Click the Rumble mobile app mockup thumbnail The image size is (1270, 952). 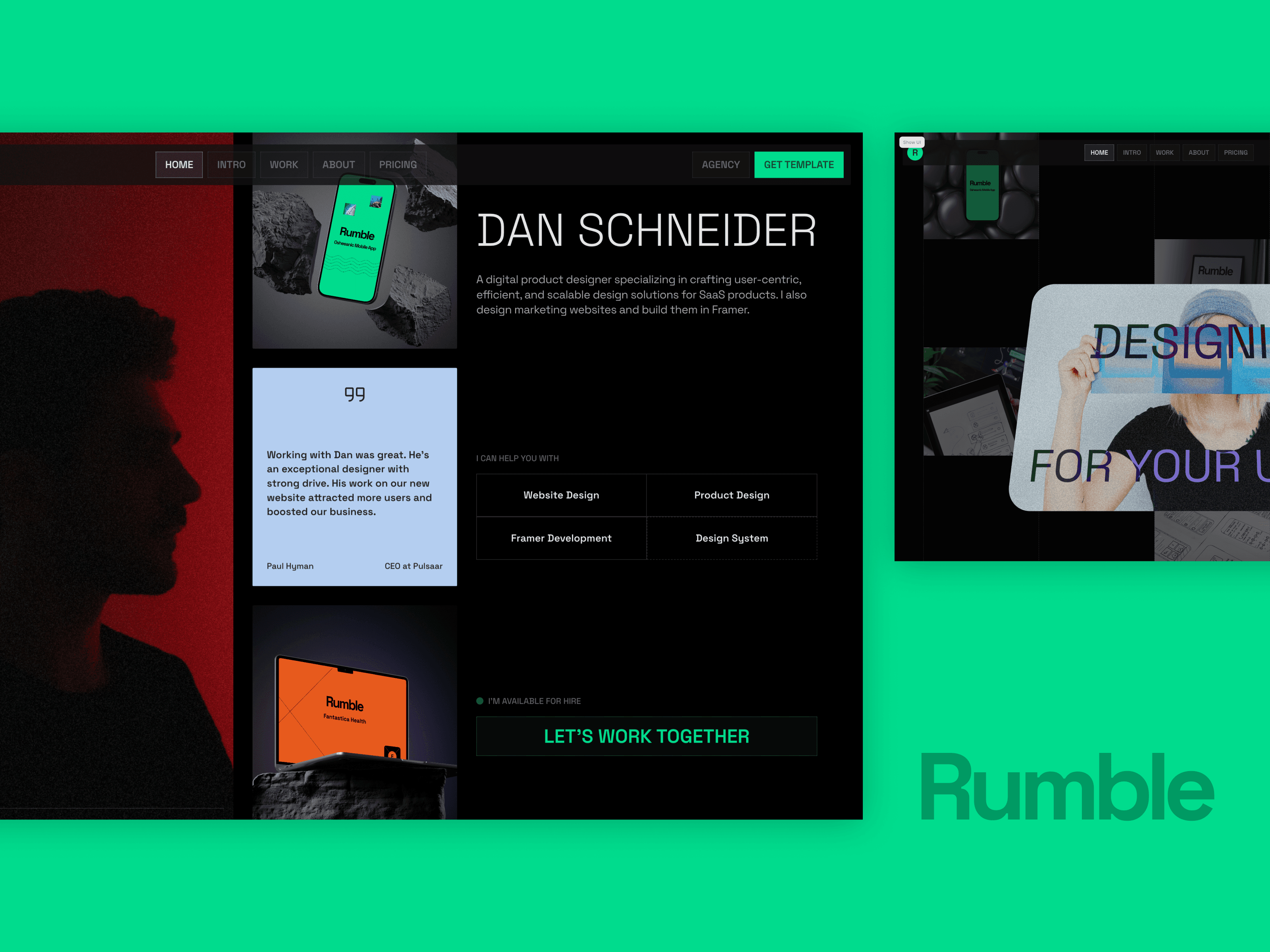(355, 258)
